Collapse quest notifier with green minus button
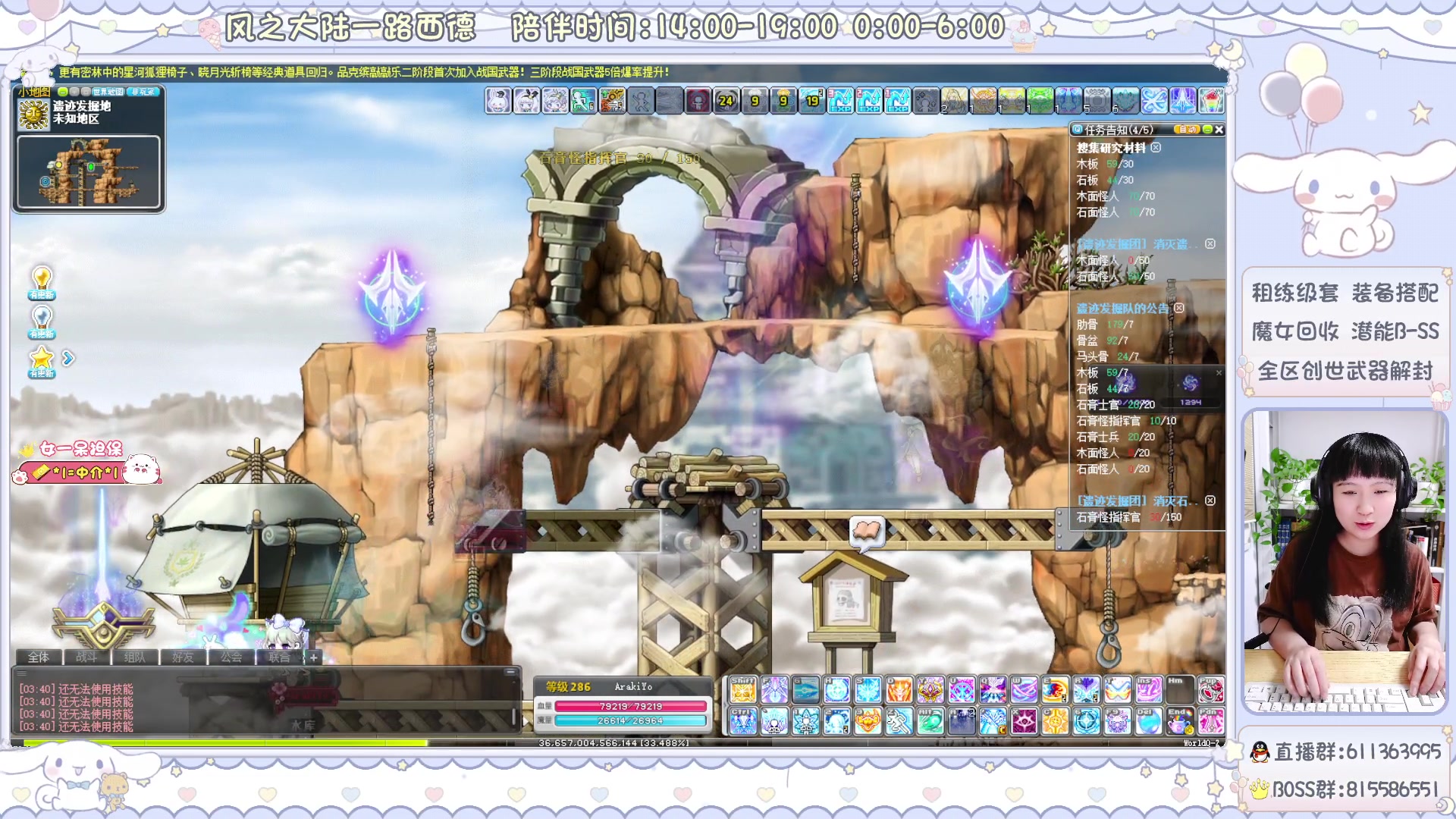 click(1207, 130)
